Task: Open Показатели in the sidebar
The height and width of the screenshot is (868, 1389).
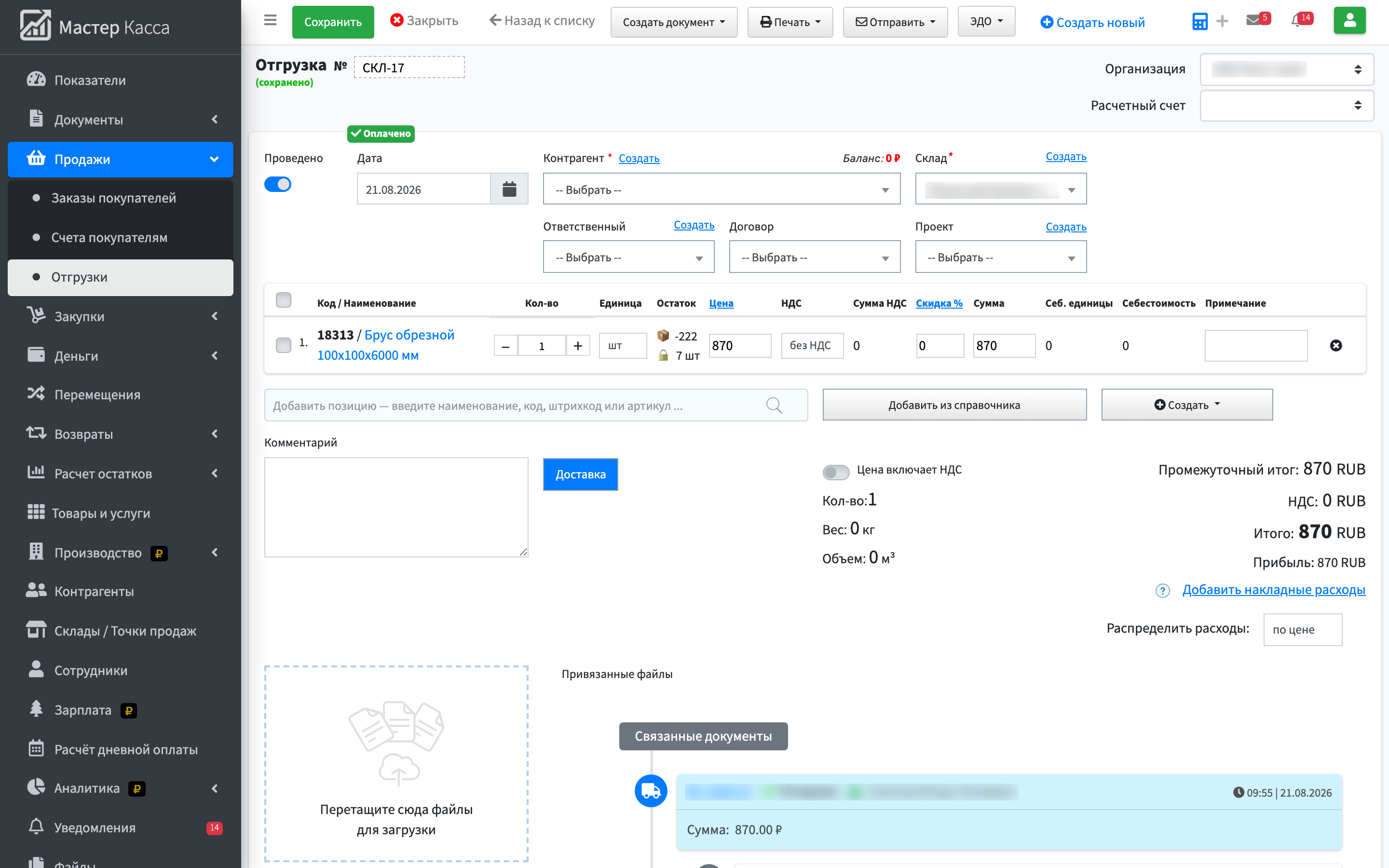Action: point(121,80)
